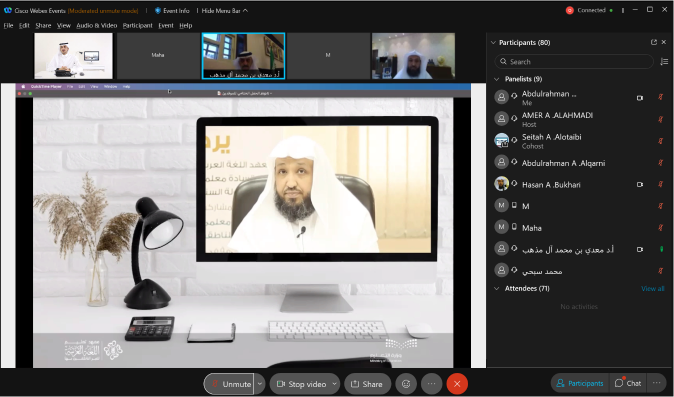Open the Chat panel
Viewport: 674px width, 397px height.
click(x=628, y=383)
